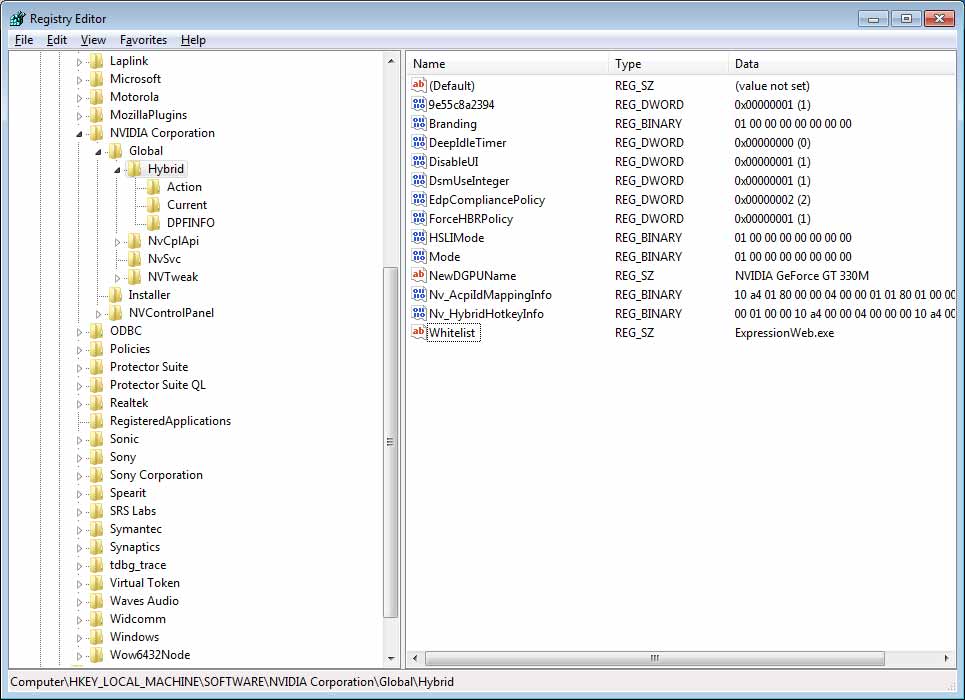Click the HSLIMode value icon

(418, 238)
